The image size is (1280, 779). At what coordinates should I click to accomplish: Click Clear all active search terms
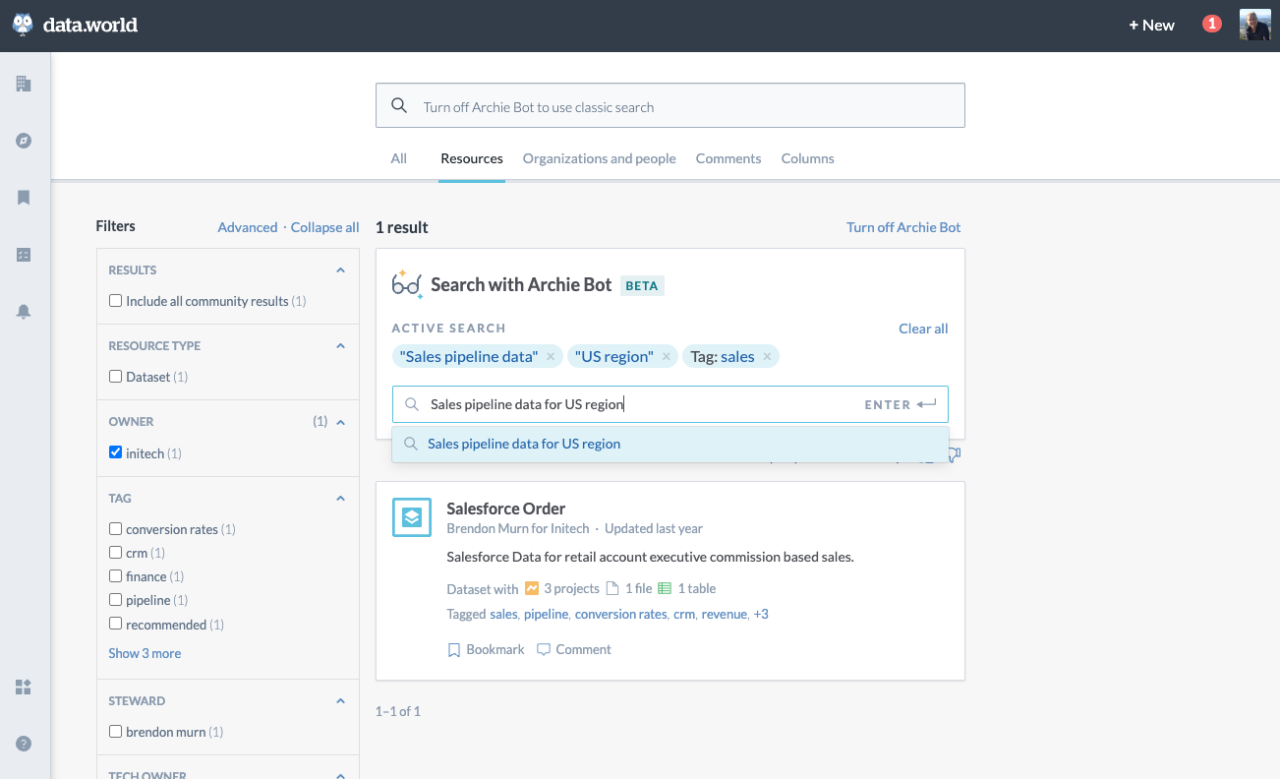pyautogui.click(x=923, y=329)
